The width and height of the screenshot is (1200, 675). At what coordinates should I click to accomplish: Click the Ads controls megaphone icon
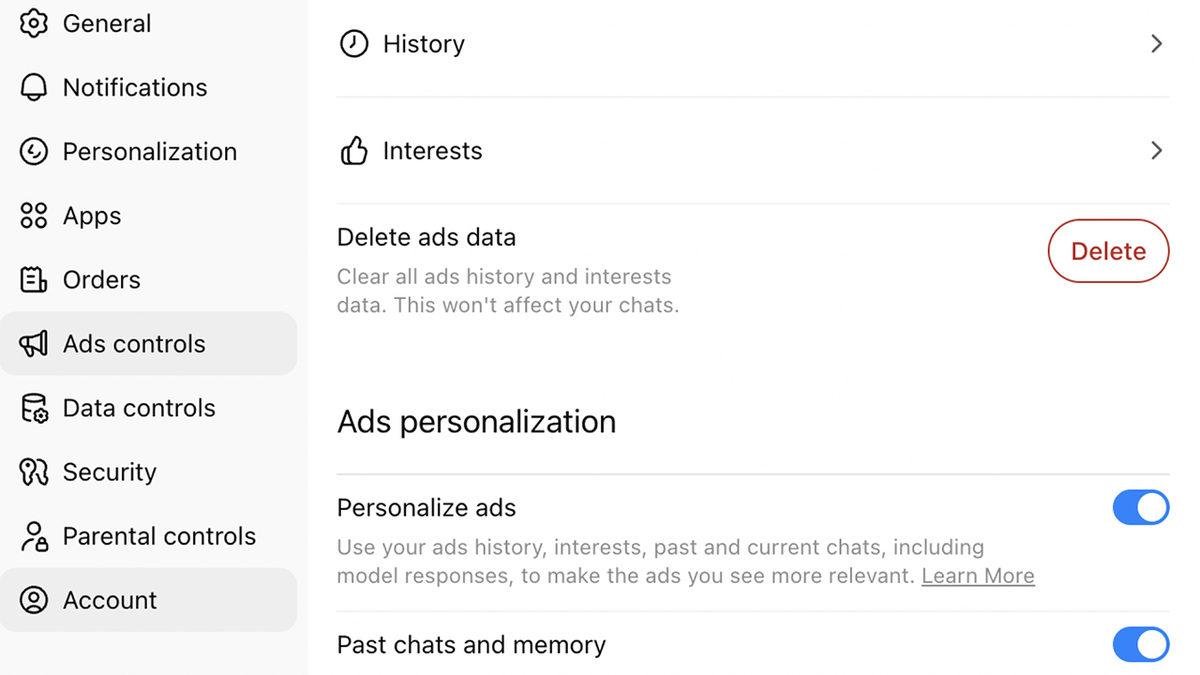pos(34,344)
